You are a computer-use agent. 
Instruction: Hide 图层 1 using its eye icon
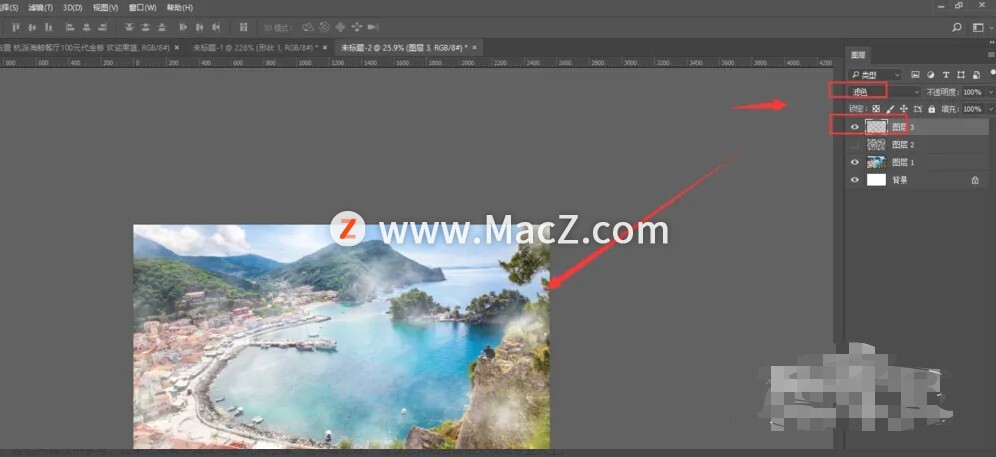pos(854,162)
